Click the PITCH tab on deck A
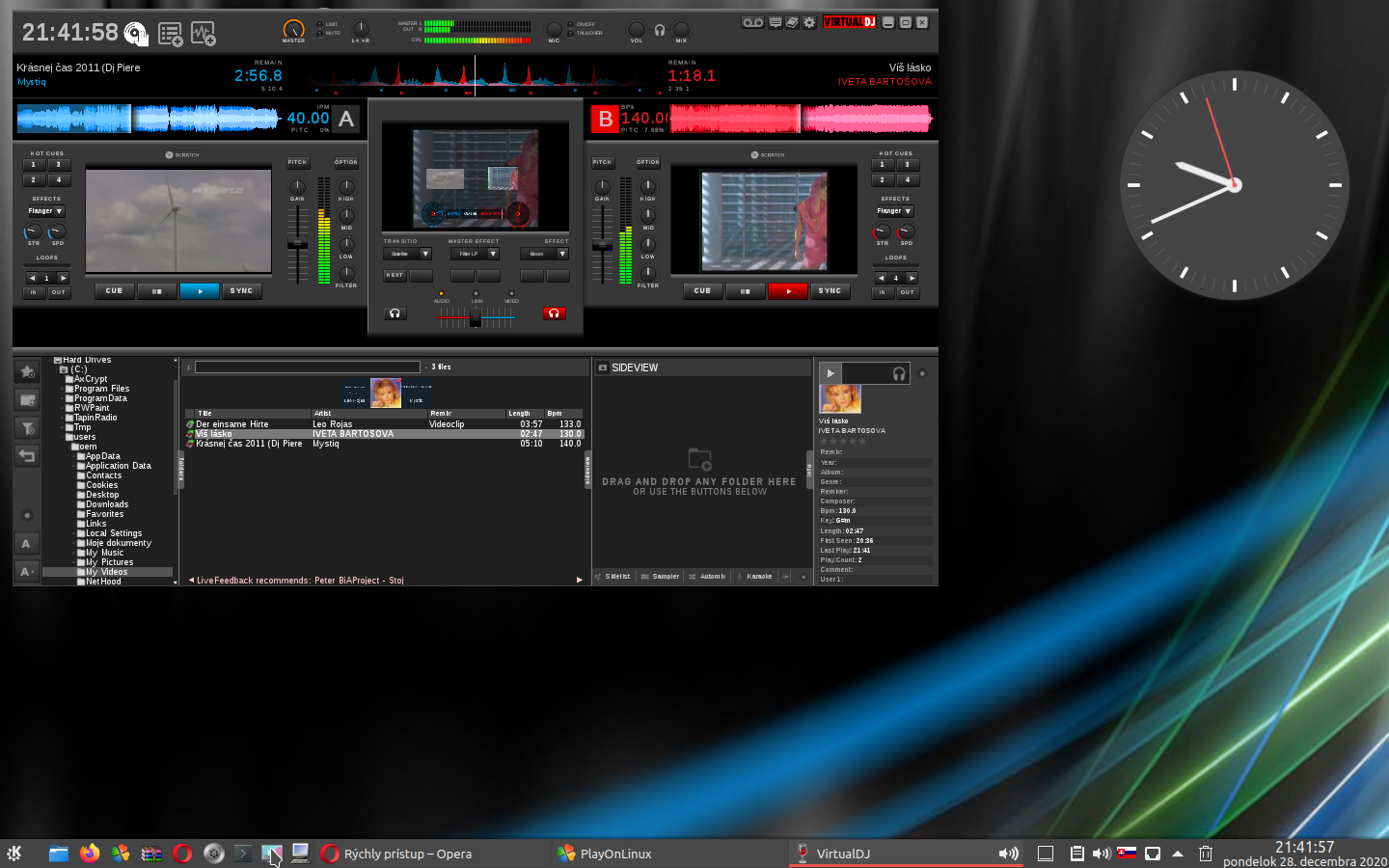 [x=297, y=162]
